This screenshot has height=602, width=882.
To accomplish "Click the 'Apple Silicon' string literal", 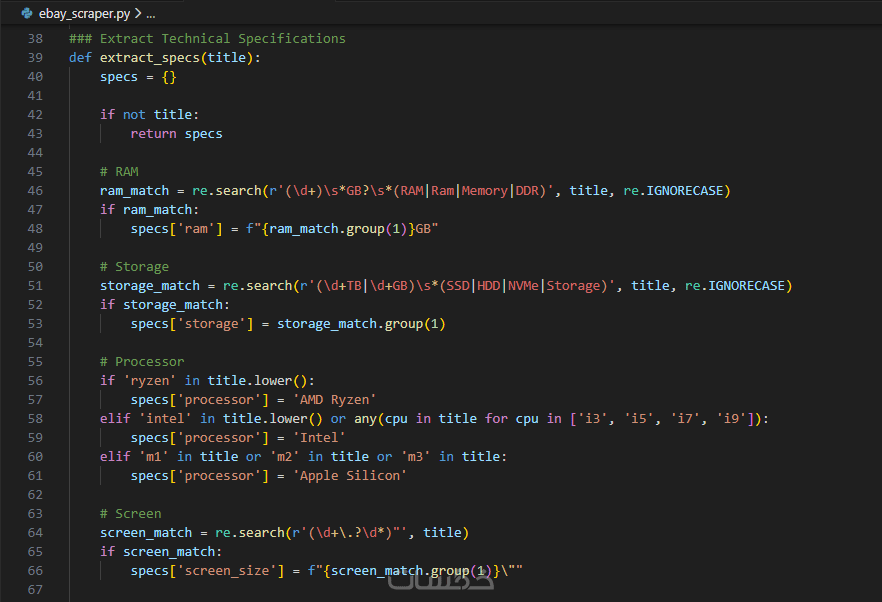I will tap(352, 475).
